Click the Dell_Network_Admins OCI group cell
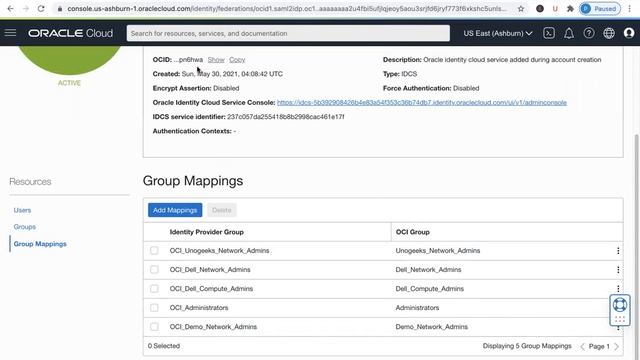 (x=428, y=269)
